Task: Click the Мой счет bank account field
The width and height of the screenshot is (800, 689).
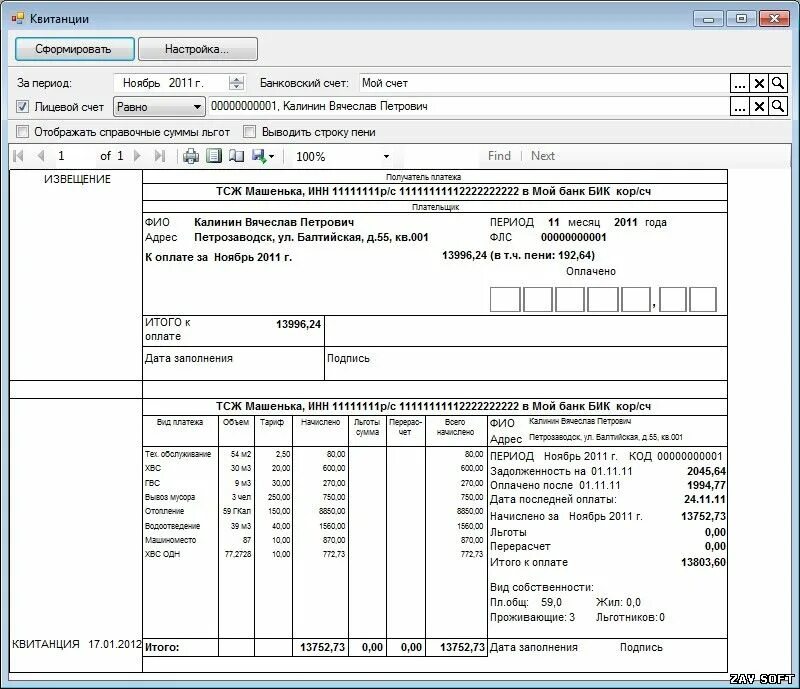Action: [x=544, y=83]
